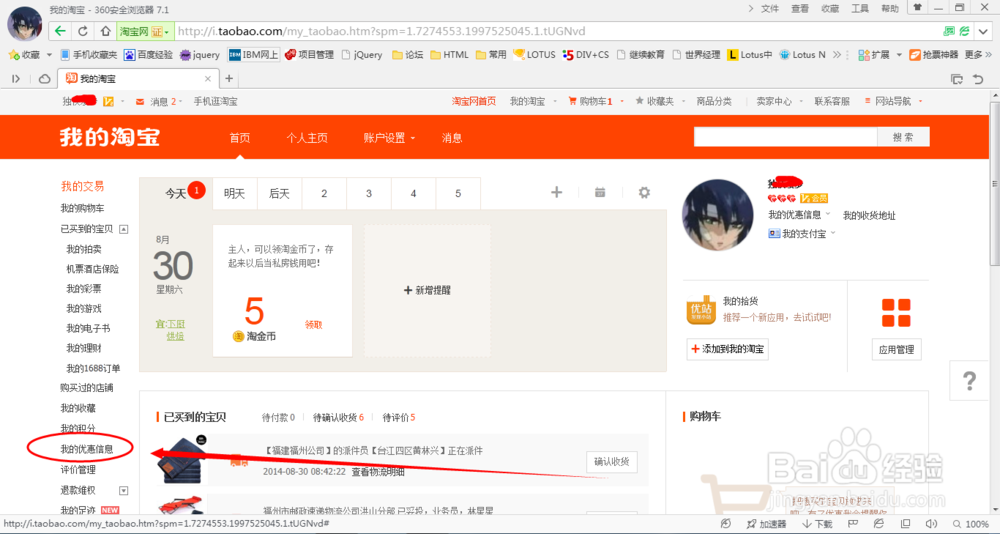Open 我的优惠信息 in left sidebar

click(x=87, y=449)
